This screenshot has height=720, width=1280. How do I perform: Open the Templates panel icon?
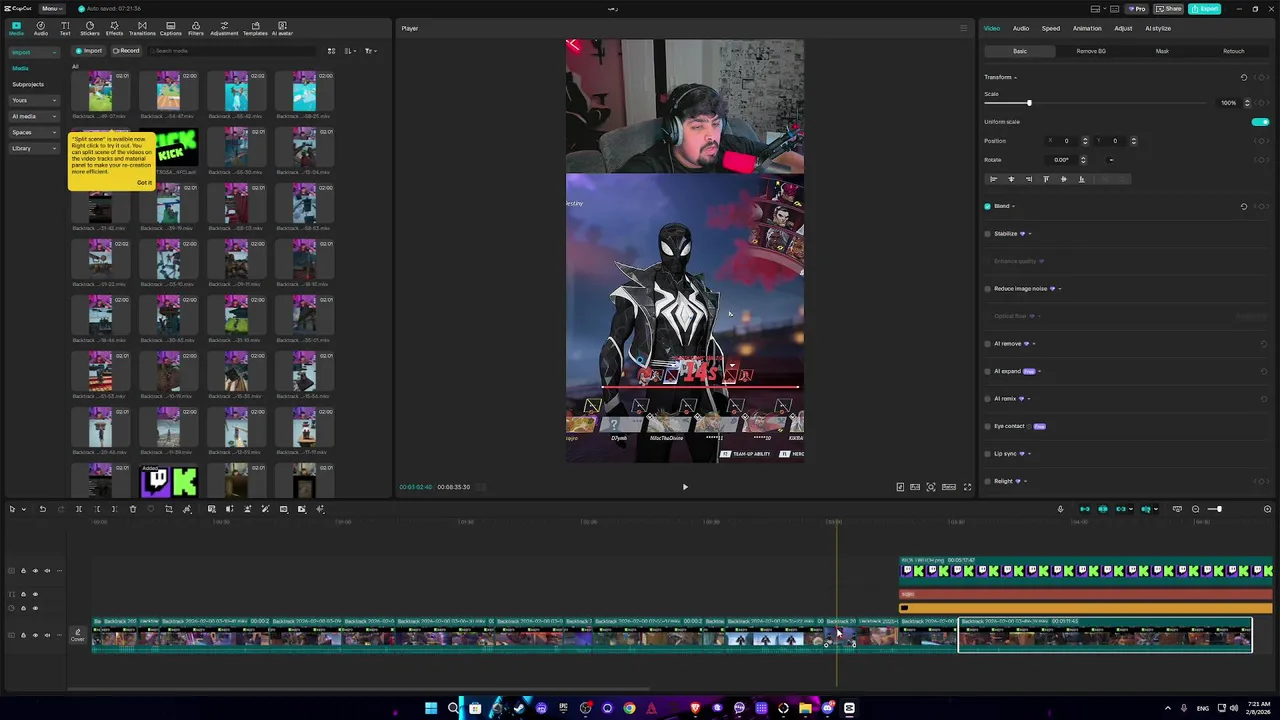255,28
